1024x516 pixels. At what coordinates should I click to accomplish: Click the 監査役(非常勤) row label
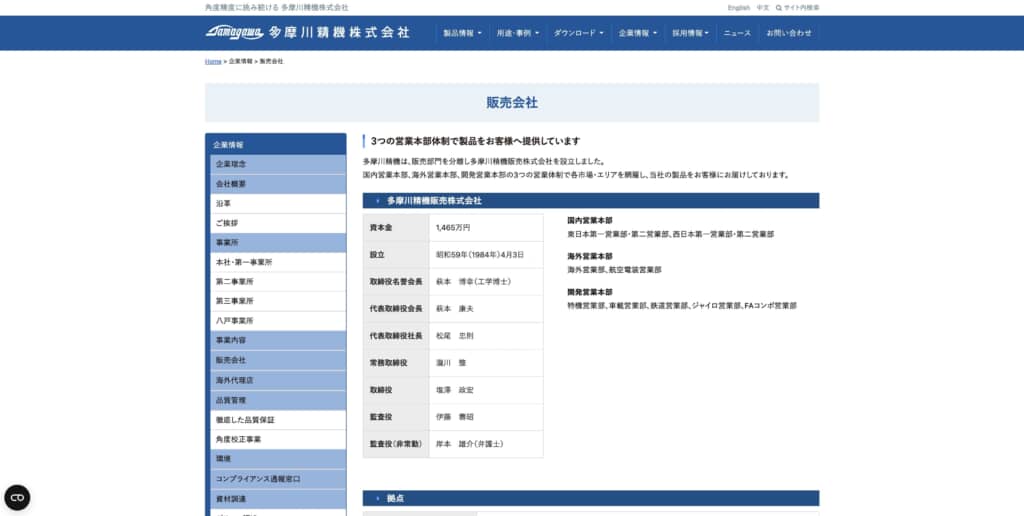(396, 443)
